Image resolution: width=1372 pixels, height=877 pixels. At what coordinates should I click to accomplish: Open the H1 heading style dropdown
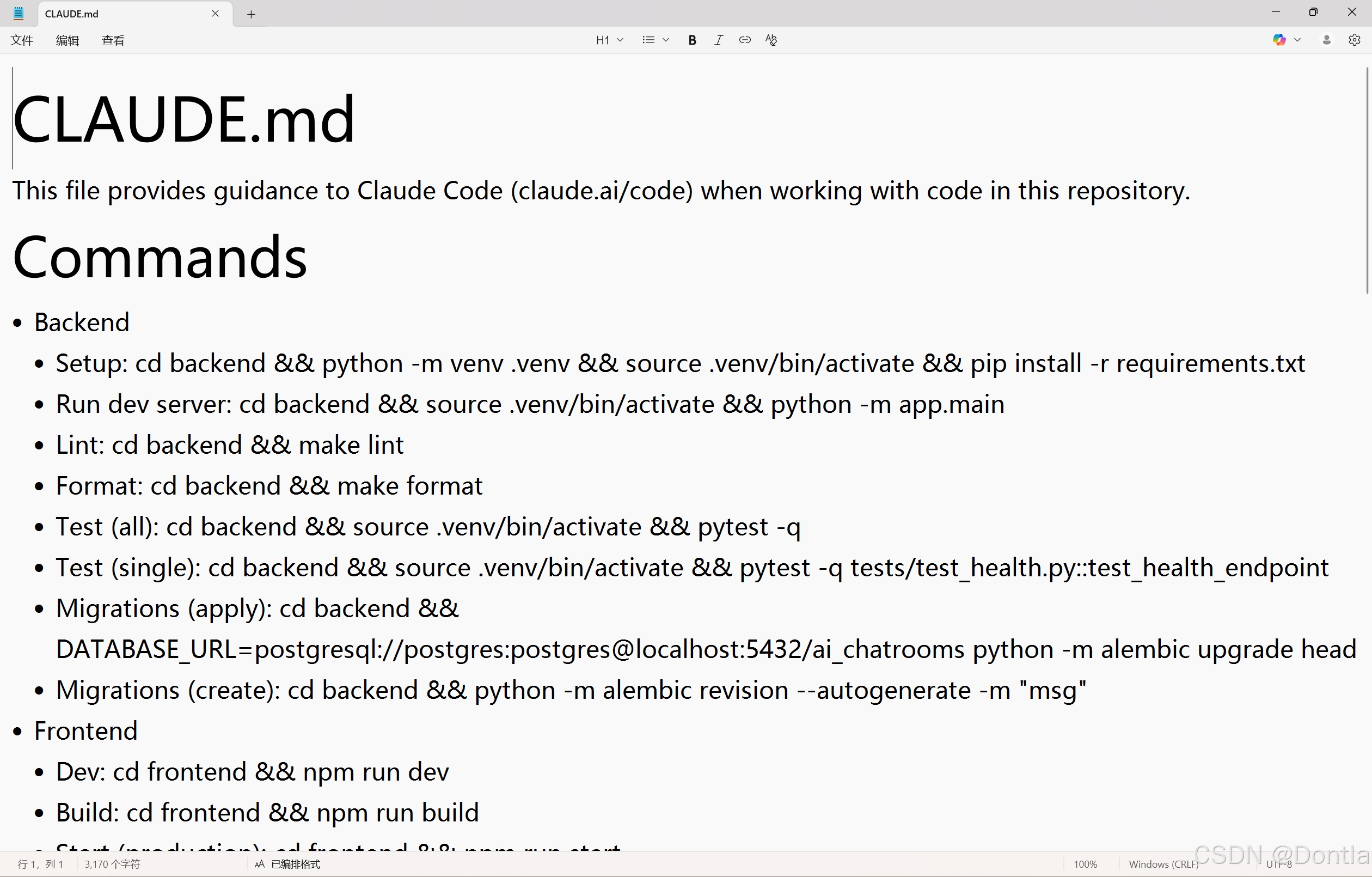click(610, 40)
